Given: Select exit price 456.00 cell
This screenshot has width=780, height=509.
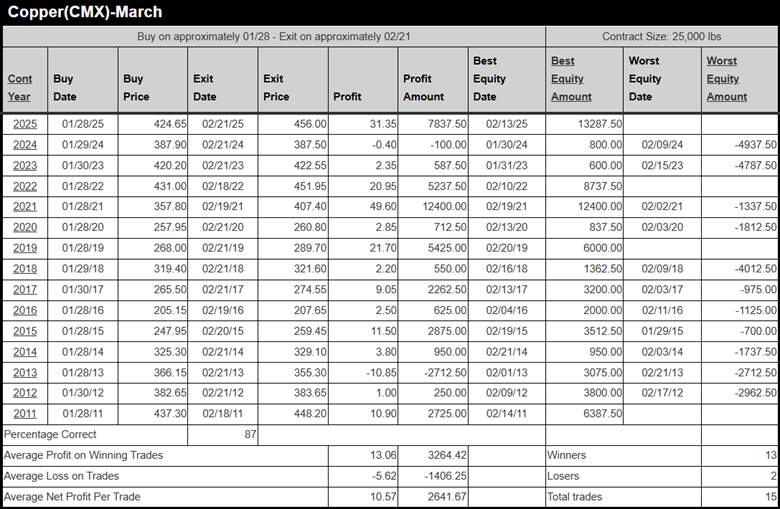Looking at the screenshot, I should [293, 124].
